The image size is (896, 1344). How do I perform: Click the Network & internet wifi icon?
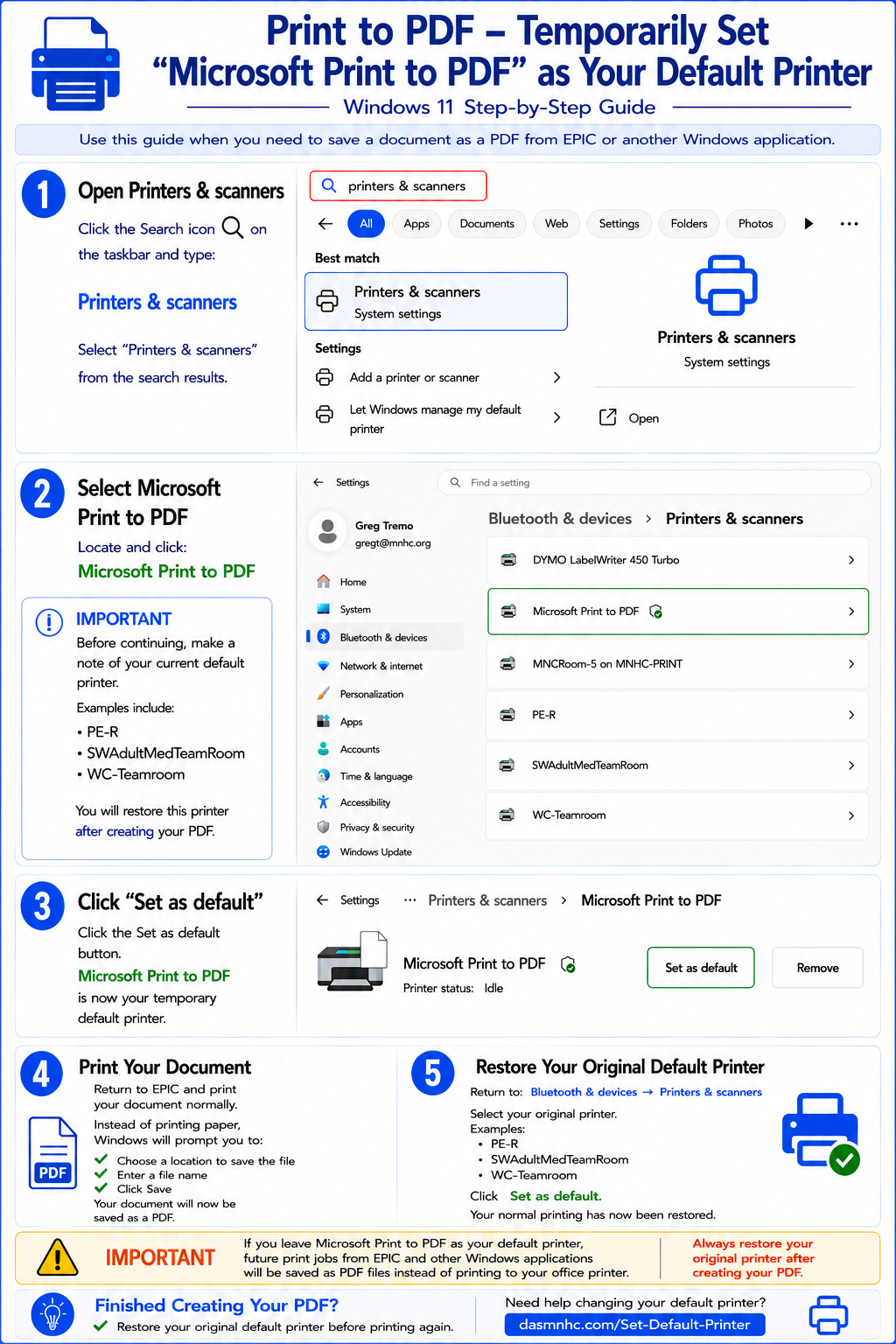[x=323, y=666]
